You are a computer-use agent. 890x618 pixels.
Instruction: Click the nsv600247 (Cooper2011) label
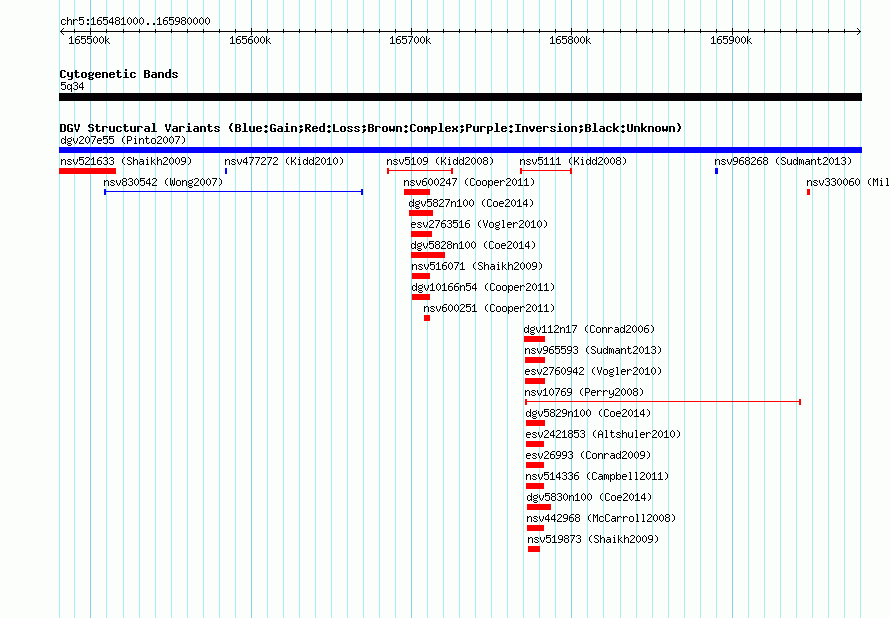[x=469, y=182]
